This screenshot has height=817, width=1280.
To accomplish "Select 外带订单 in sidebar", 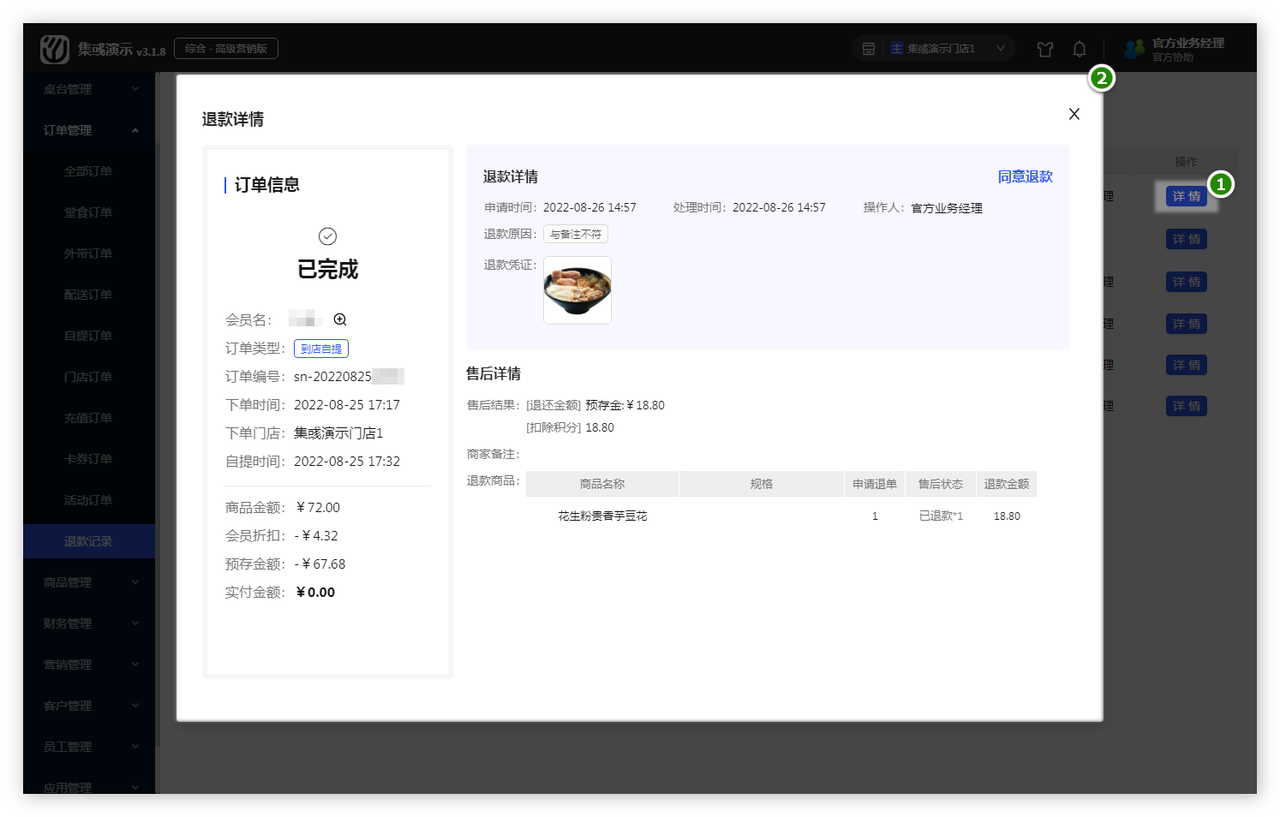I will pos(88,253).
